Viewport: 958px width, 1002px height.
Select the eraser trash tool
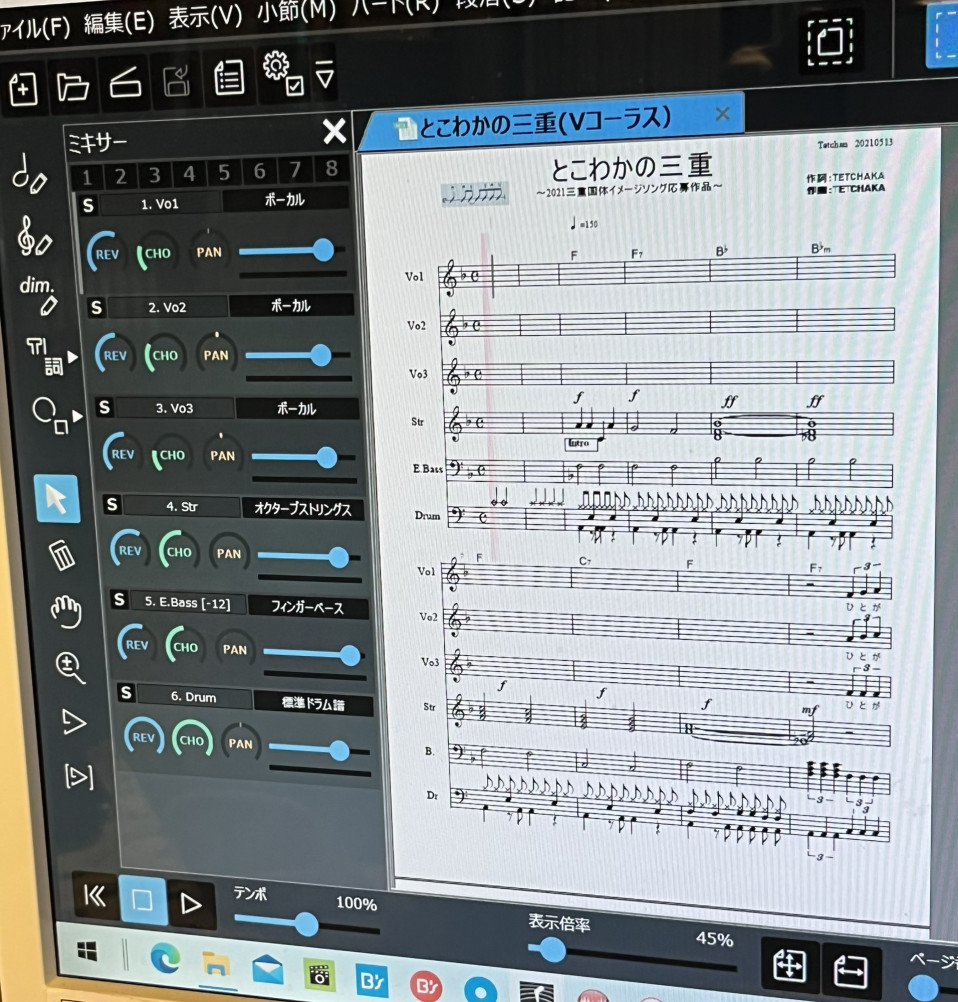(x=62, y=555)
